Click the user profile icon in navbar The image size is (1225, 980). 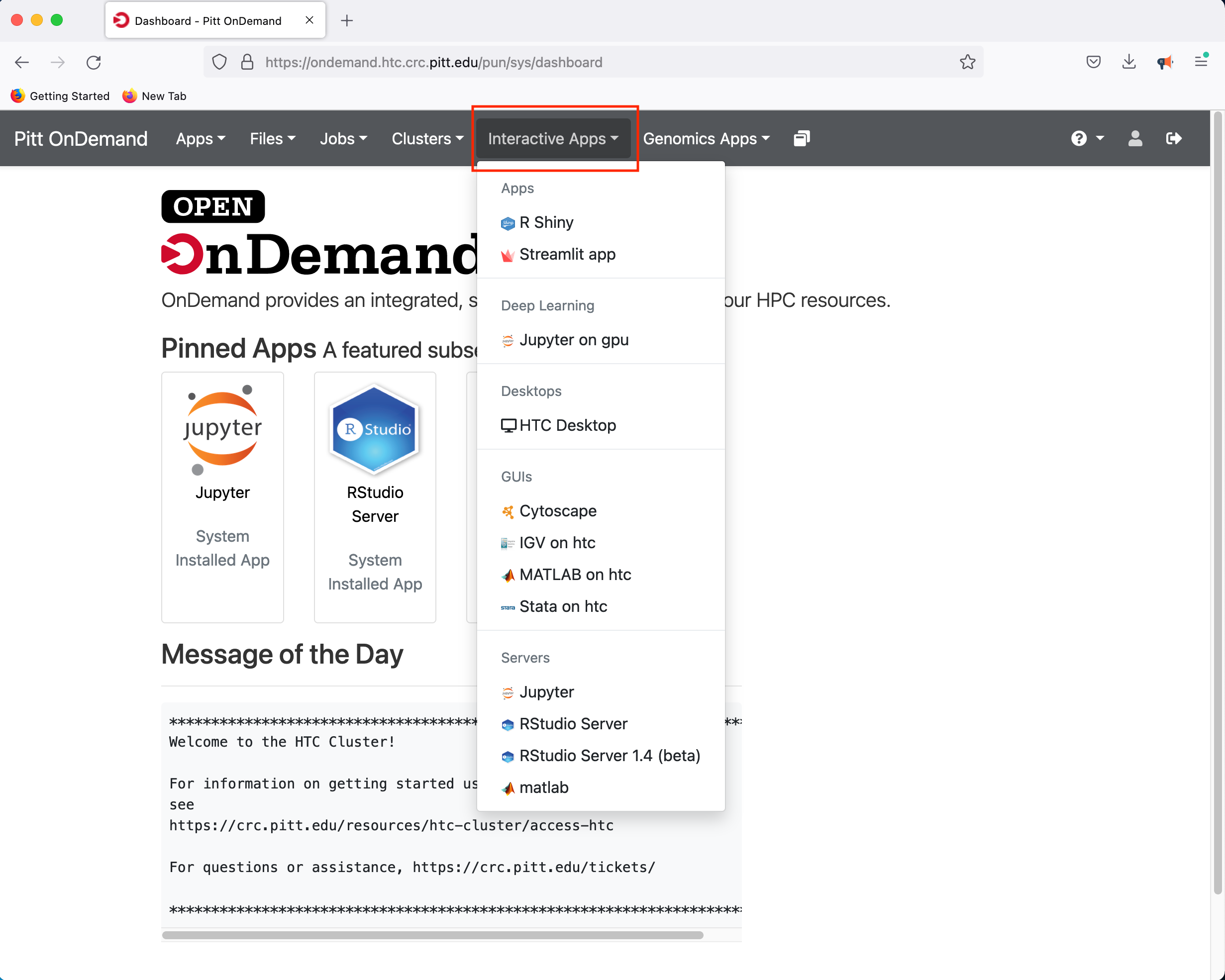1134,138
